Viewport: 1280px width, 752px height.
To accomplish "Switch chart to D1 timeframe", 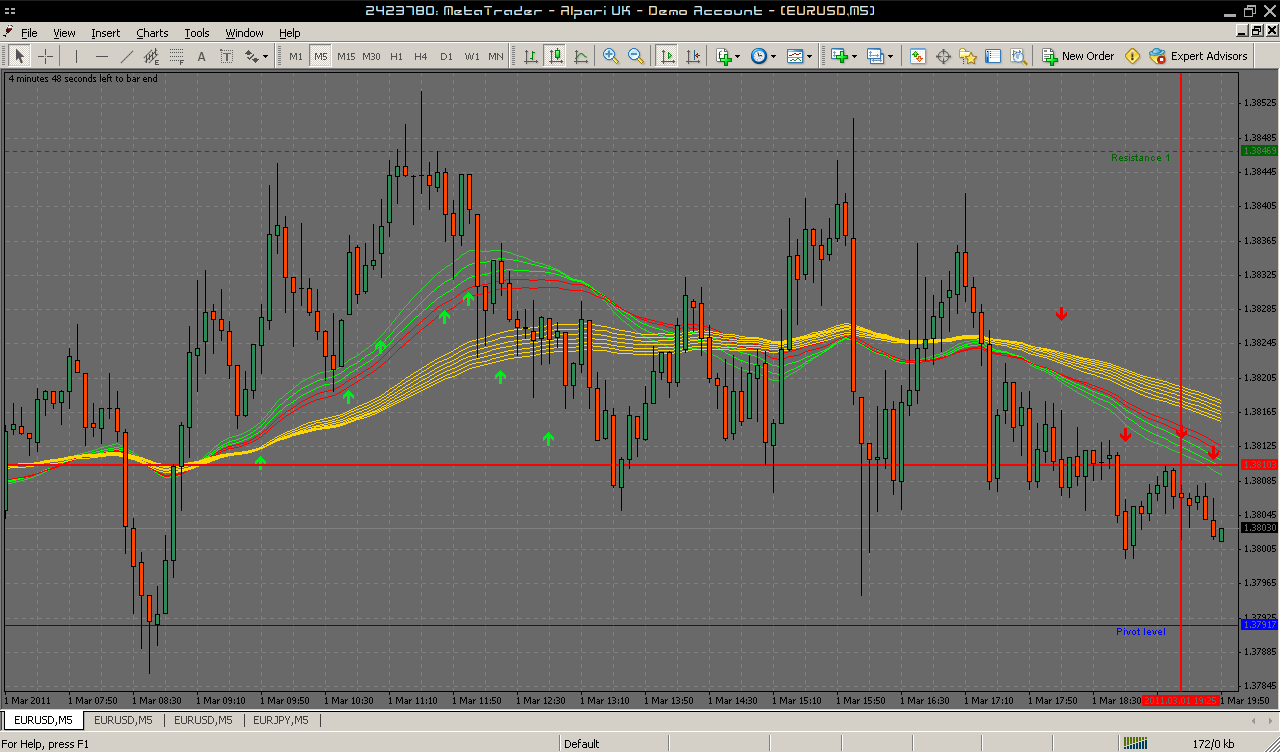I will pos(446,56).
